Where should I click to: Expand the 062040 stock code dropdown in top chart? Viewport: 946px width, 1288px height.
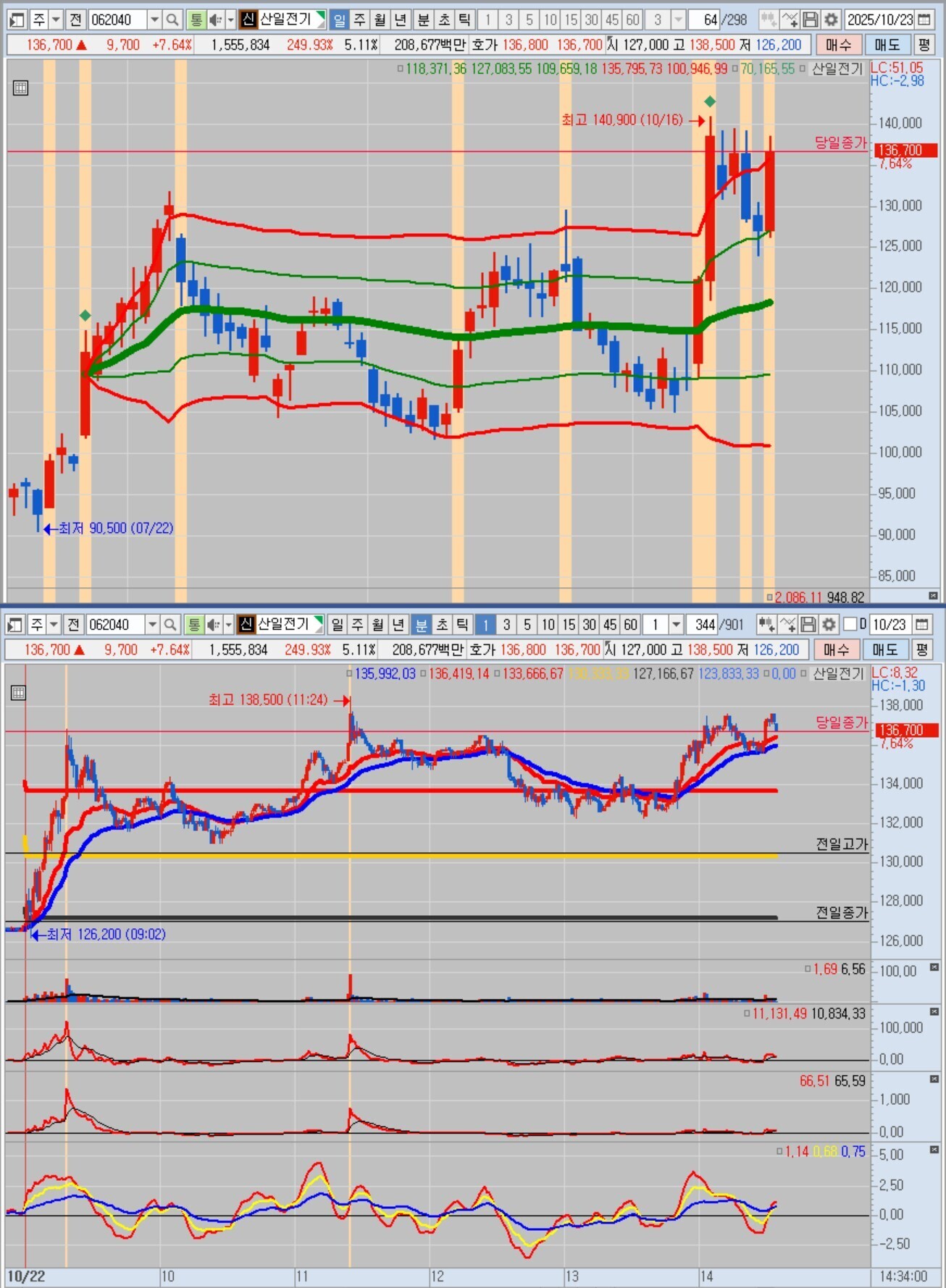154,20
